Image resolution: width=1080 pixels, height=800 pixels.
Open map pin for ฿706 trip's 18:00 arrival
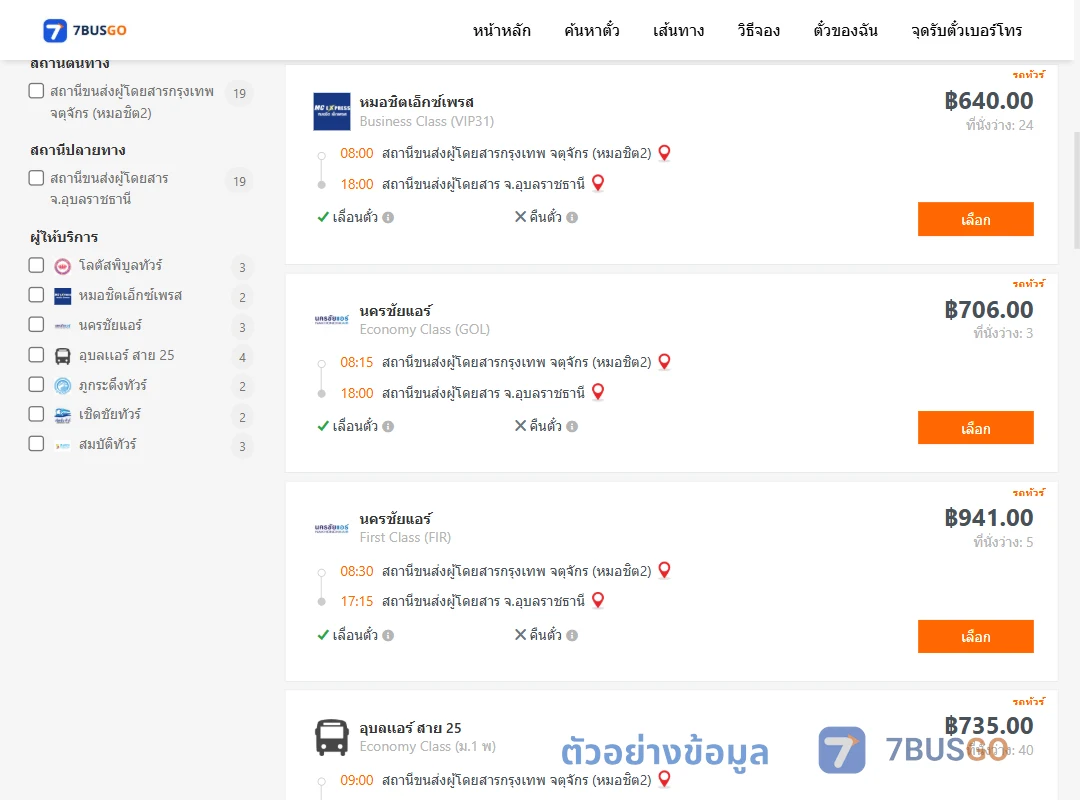coord(598,391)
